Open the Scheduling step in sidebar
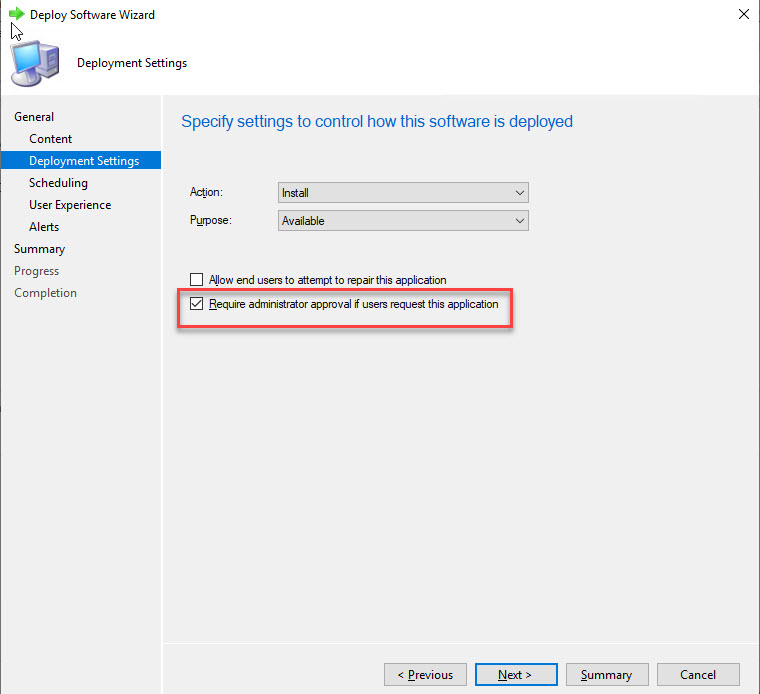Viewport: 760px width, 694px height. point(58,183)
